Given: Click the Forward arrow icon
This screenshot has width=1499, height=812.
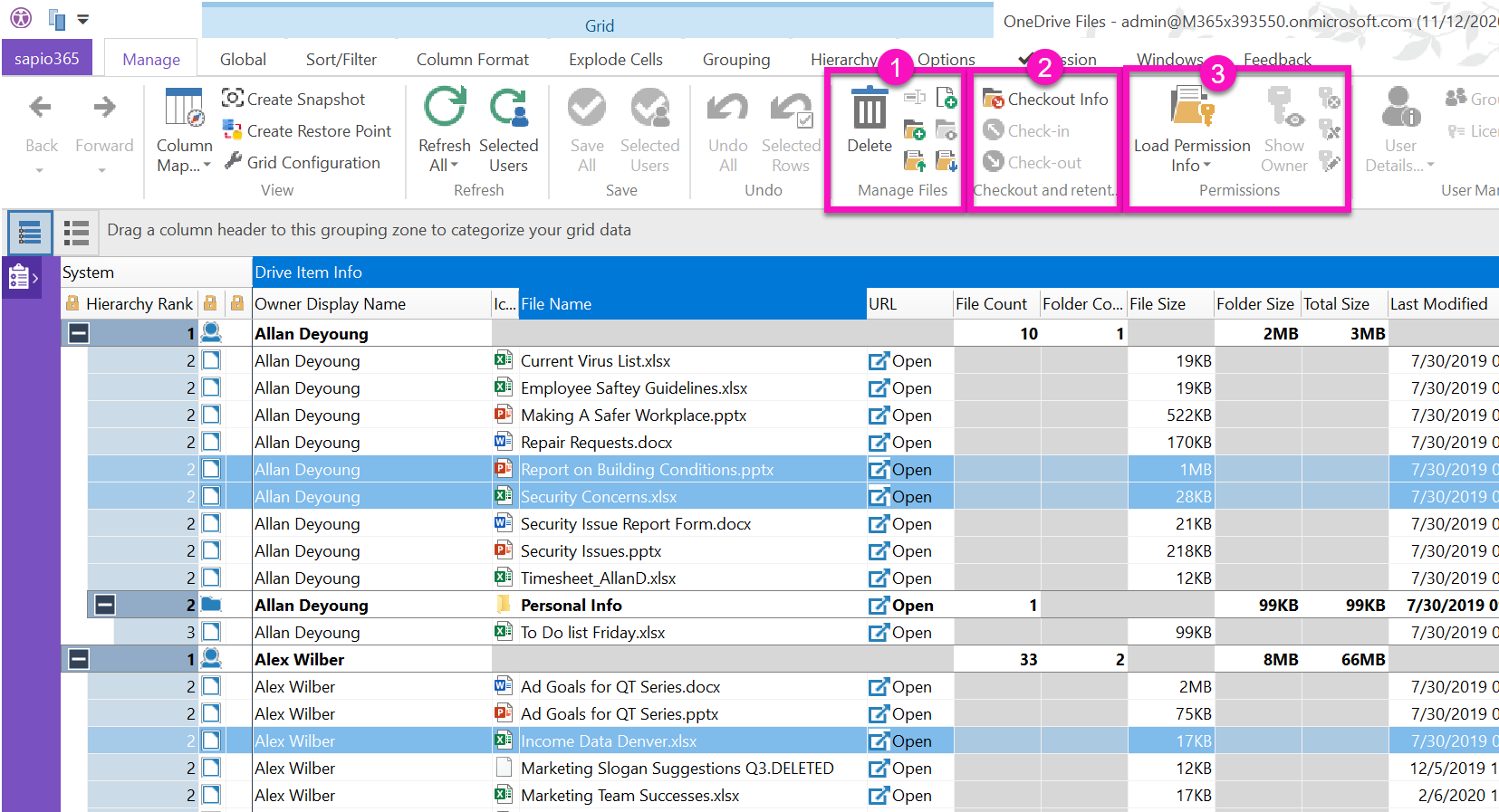Looking at the screenshot, I should pyautogui.click(x=104, y=108).
